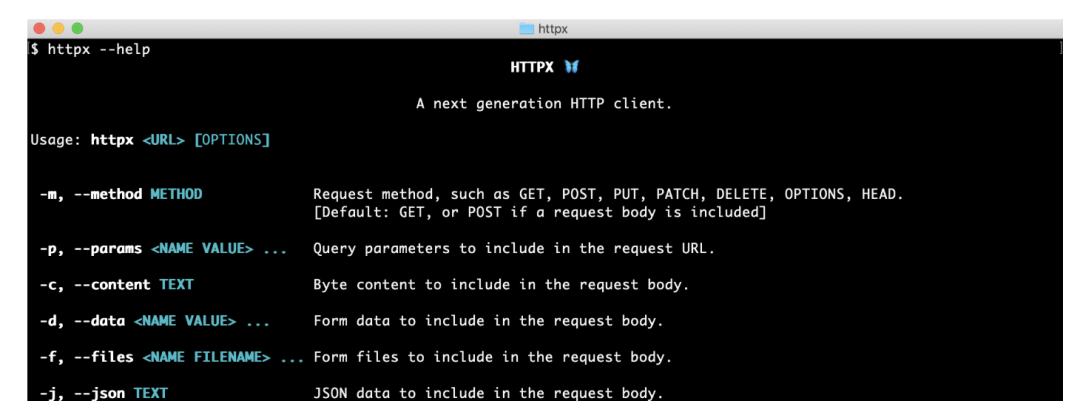This screenshot has width=1080, height=401.
Task: Click the cyan 'METHOD' argument
Action: pyautogui.click(x=176, y=194)
